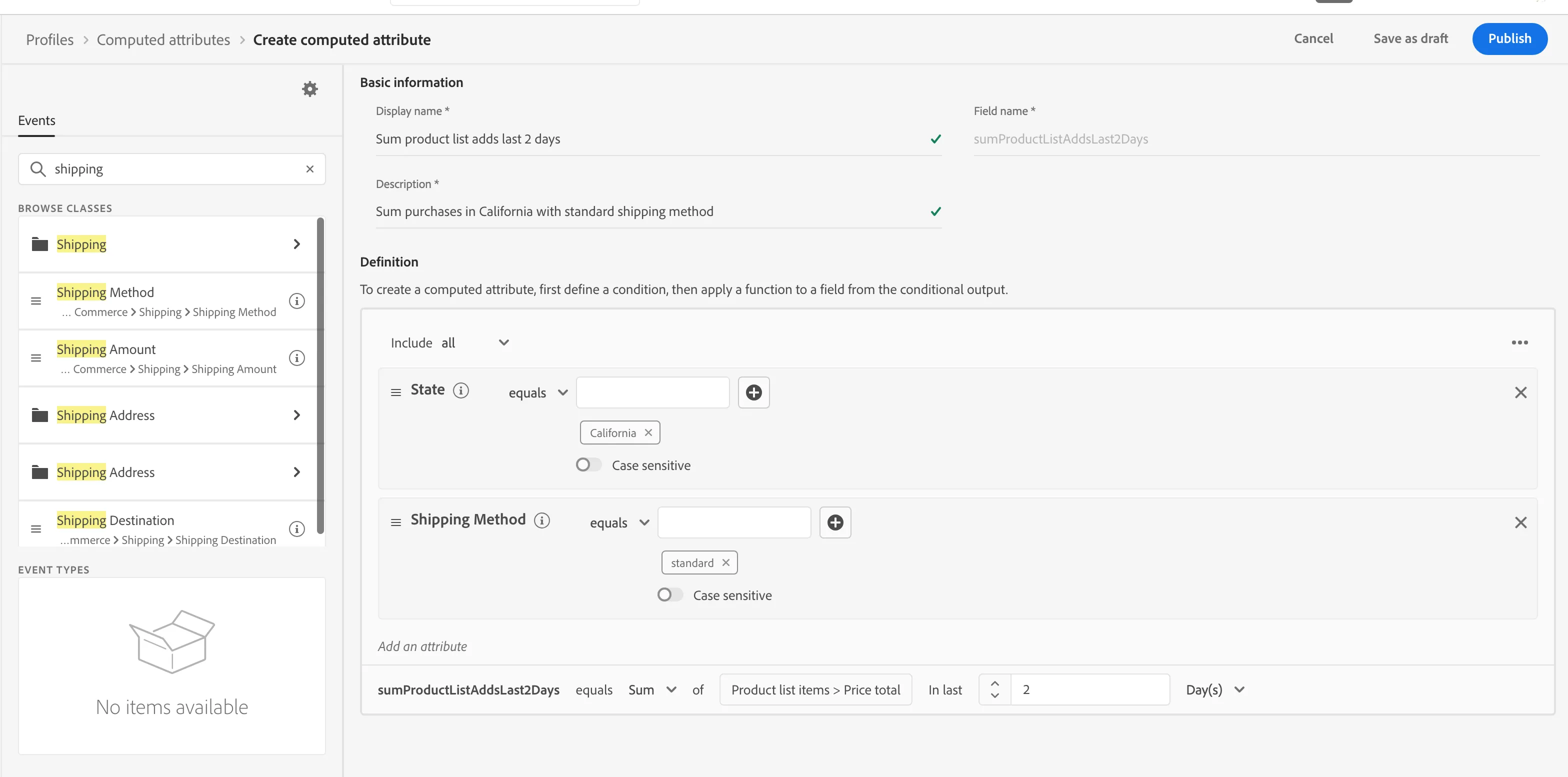Toggle Case sensitive for Shipping Method
The height and width of the screenshot is (777, 1568).
[x=669, y=594]
